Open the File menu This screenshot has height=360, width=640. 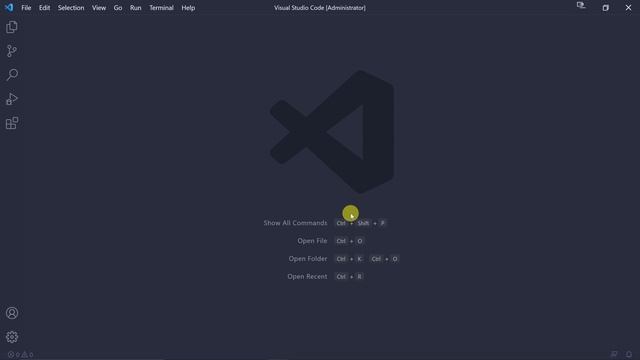26,8
